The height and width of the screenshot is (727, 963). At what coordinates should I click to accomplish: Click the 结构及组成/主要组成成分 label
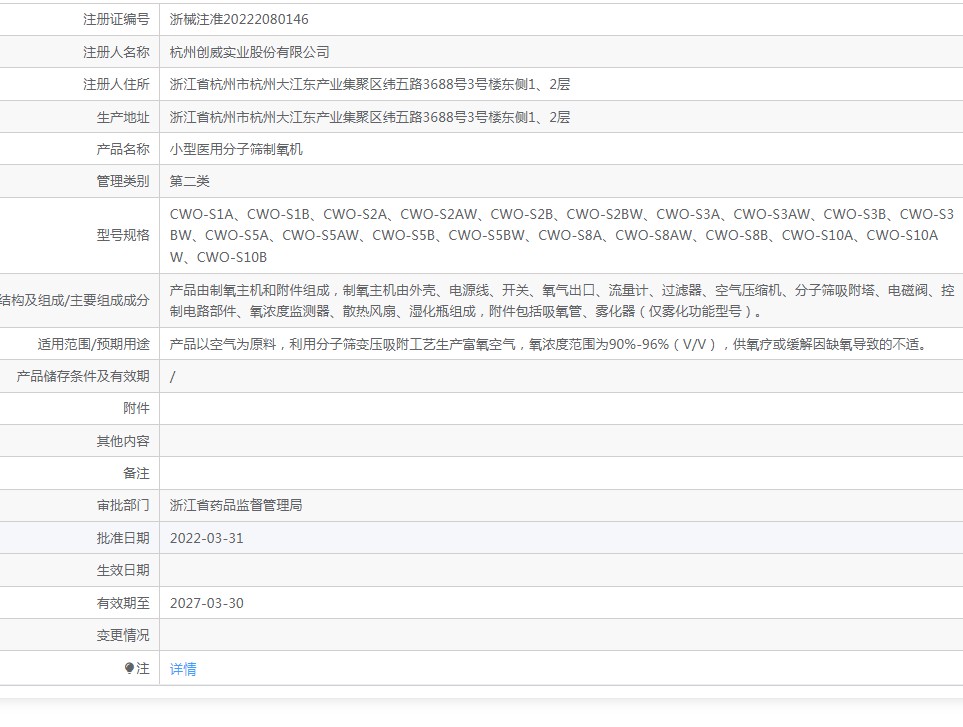[74, 300]
